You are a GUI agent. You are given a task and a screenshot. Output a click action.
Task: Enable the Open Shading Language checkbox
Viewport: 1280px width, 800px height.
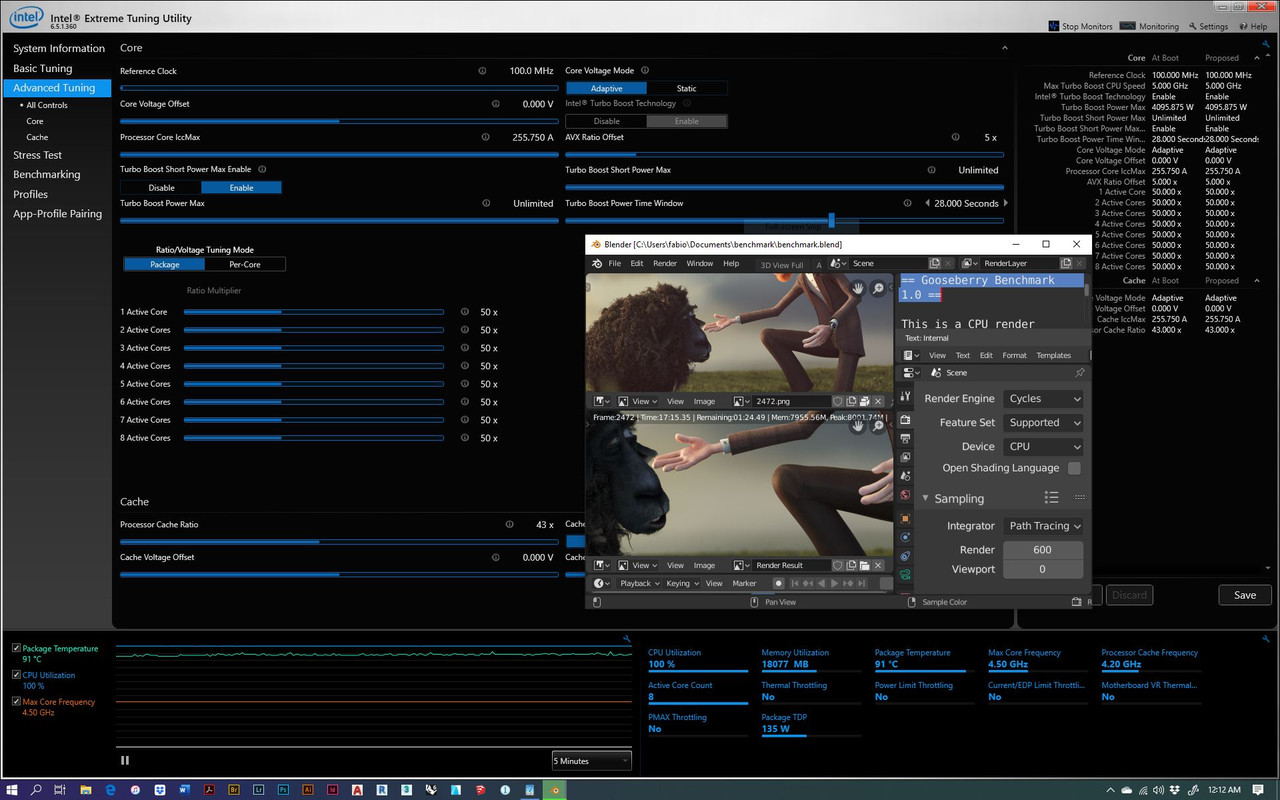(x=1074, y=468)
